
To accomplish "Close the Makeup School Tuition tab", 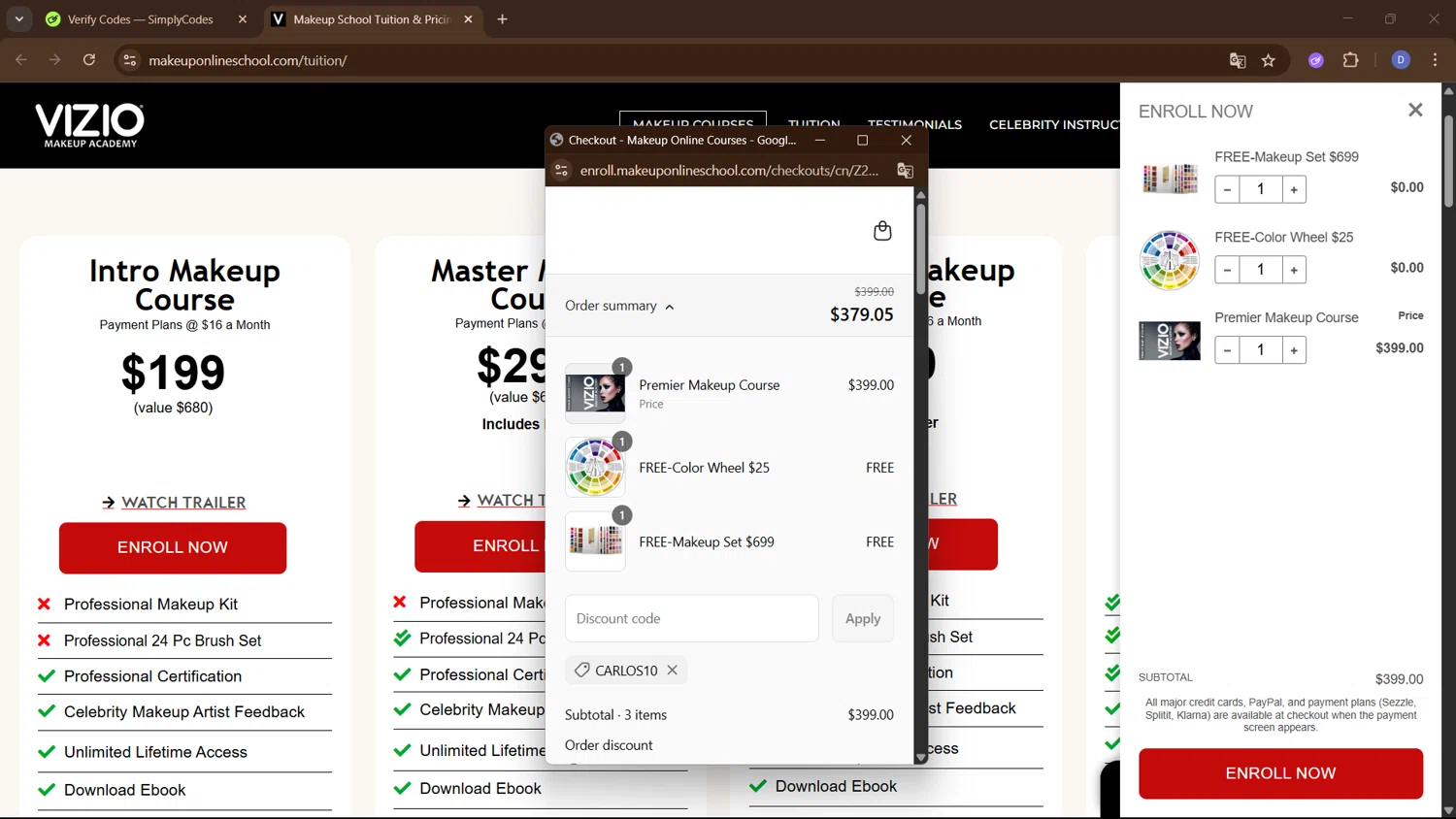I will point(468,19).
